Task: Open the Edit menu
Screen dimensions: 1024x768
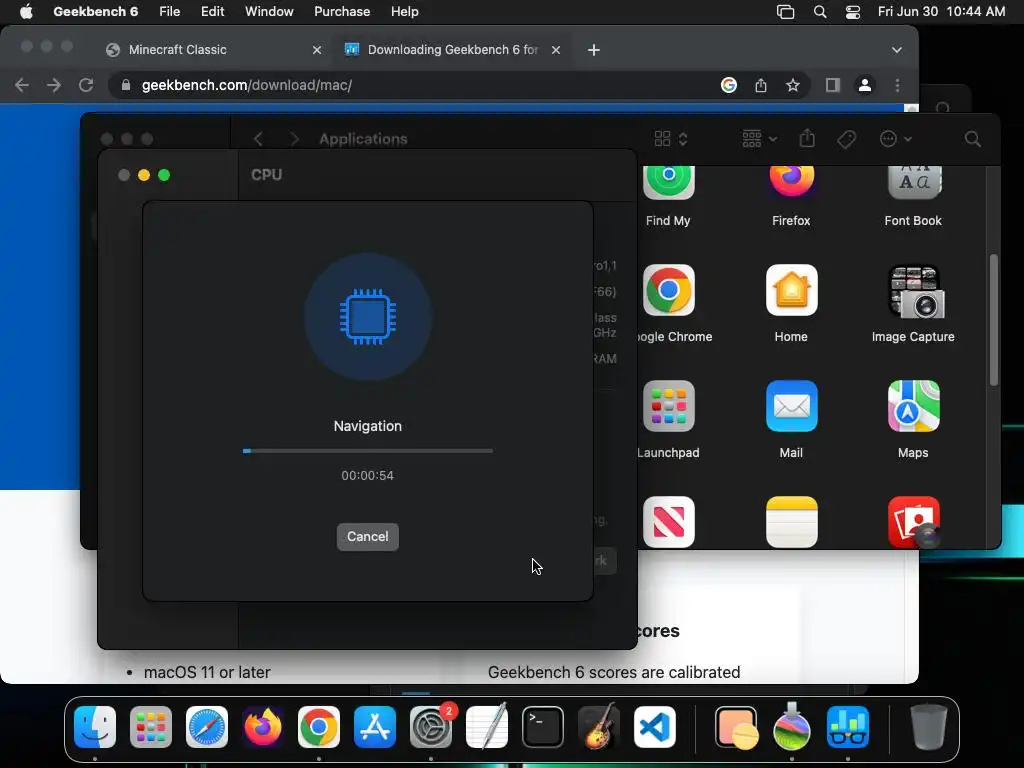Action: (x=212, y=12)
